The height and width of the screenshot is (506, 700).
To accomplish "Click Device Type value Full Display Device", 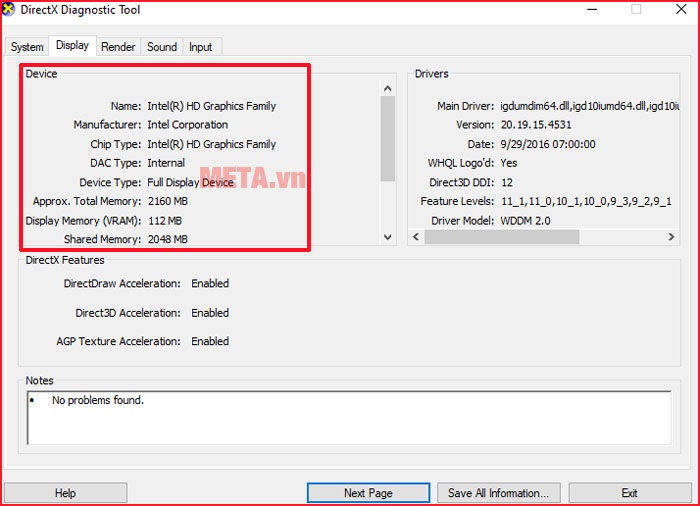I will pyautogui.click(x=191, y=182).
